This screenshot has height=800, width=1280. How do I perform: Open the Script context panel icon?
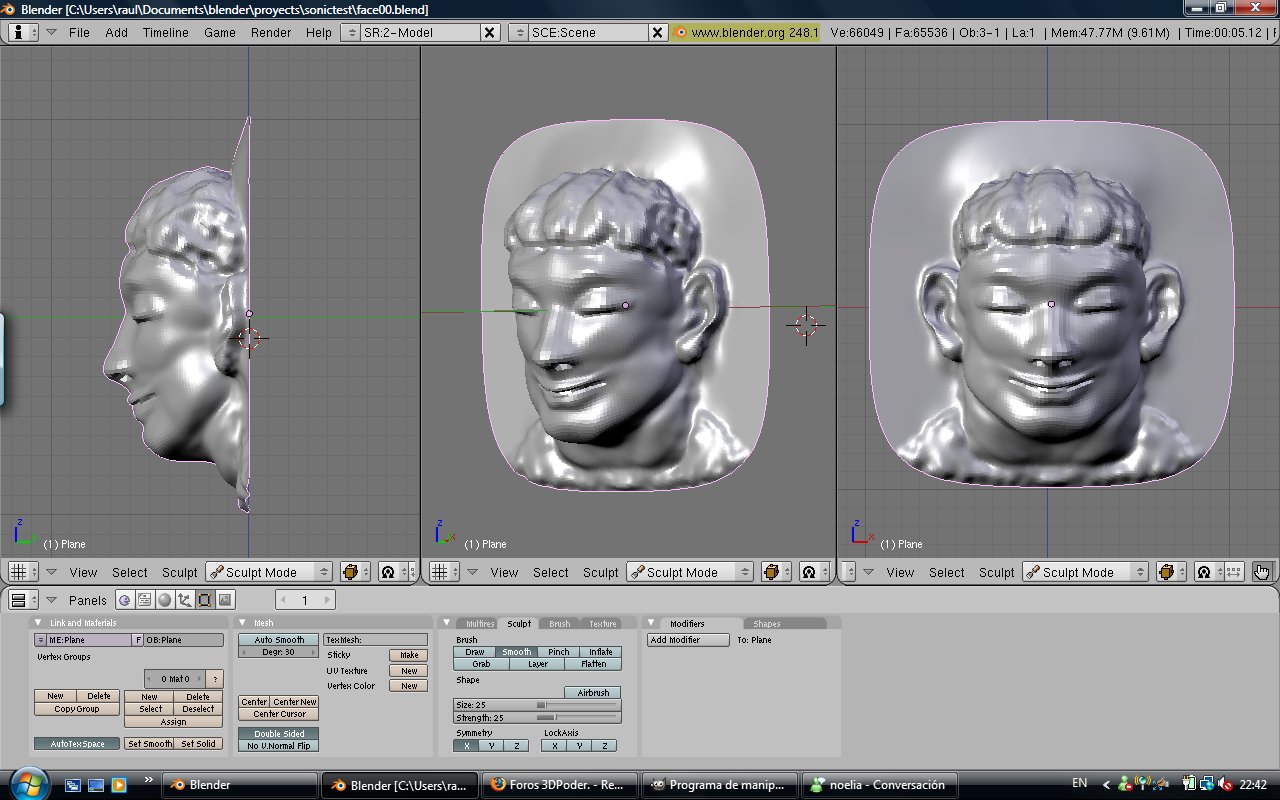(x=145, y=600)
